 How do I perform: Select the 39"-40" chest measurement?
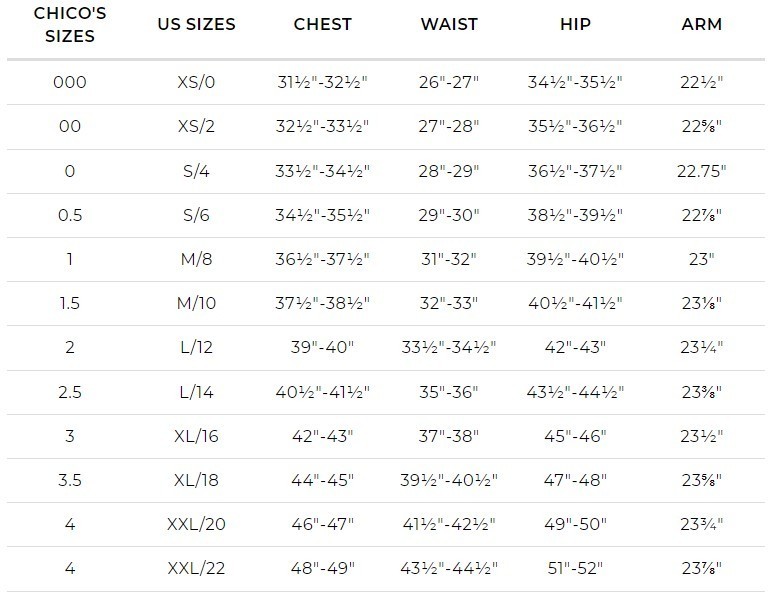pos(323,347)
